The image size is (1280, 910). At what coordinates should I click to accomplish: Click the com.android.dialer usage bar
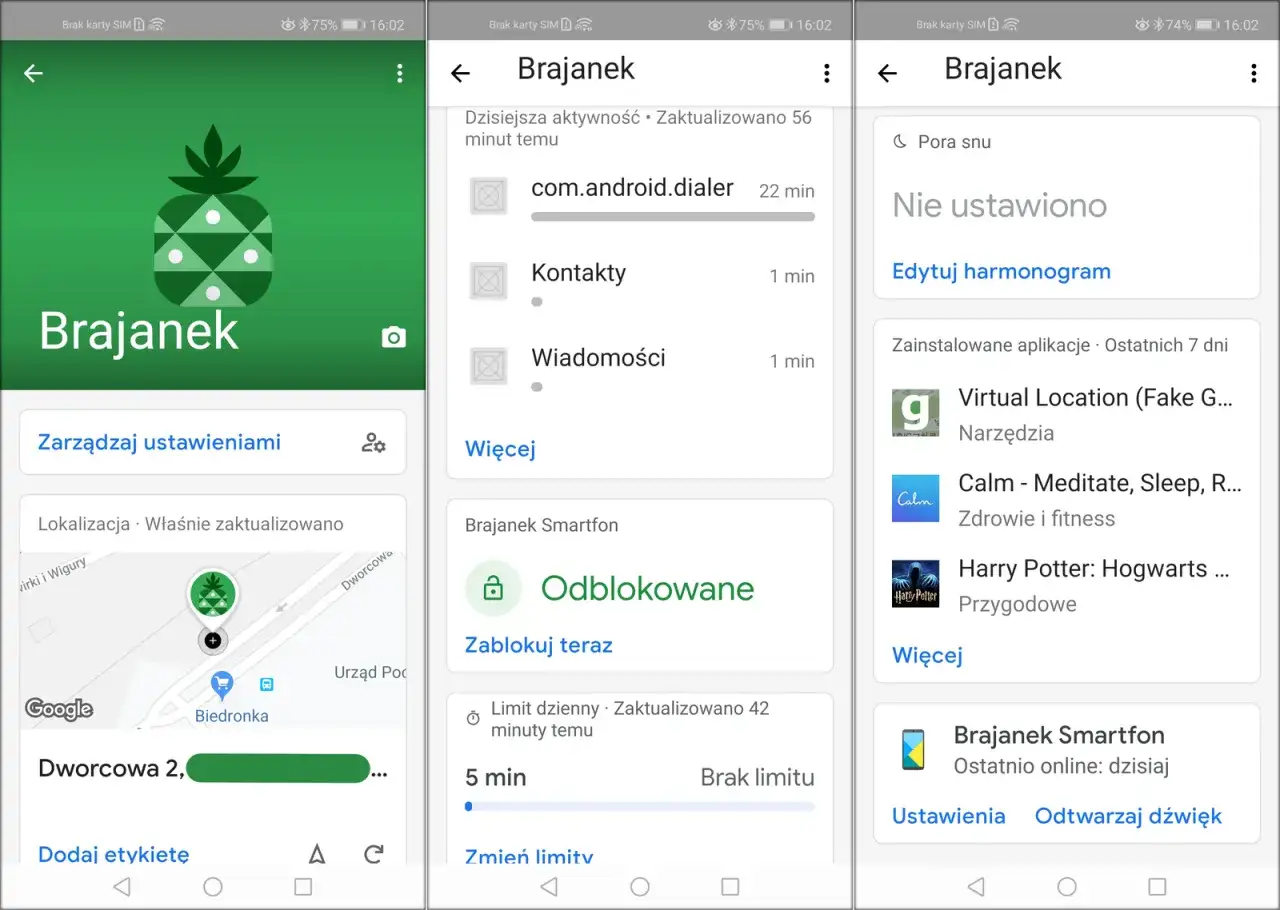673,216
